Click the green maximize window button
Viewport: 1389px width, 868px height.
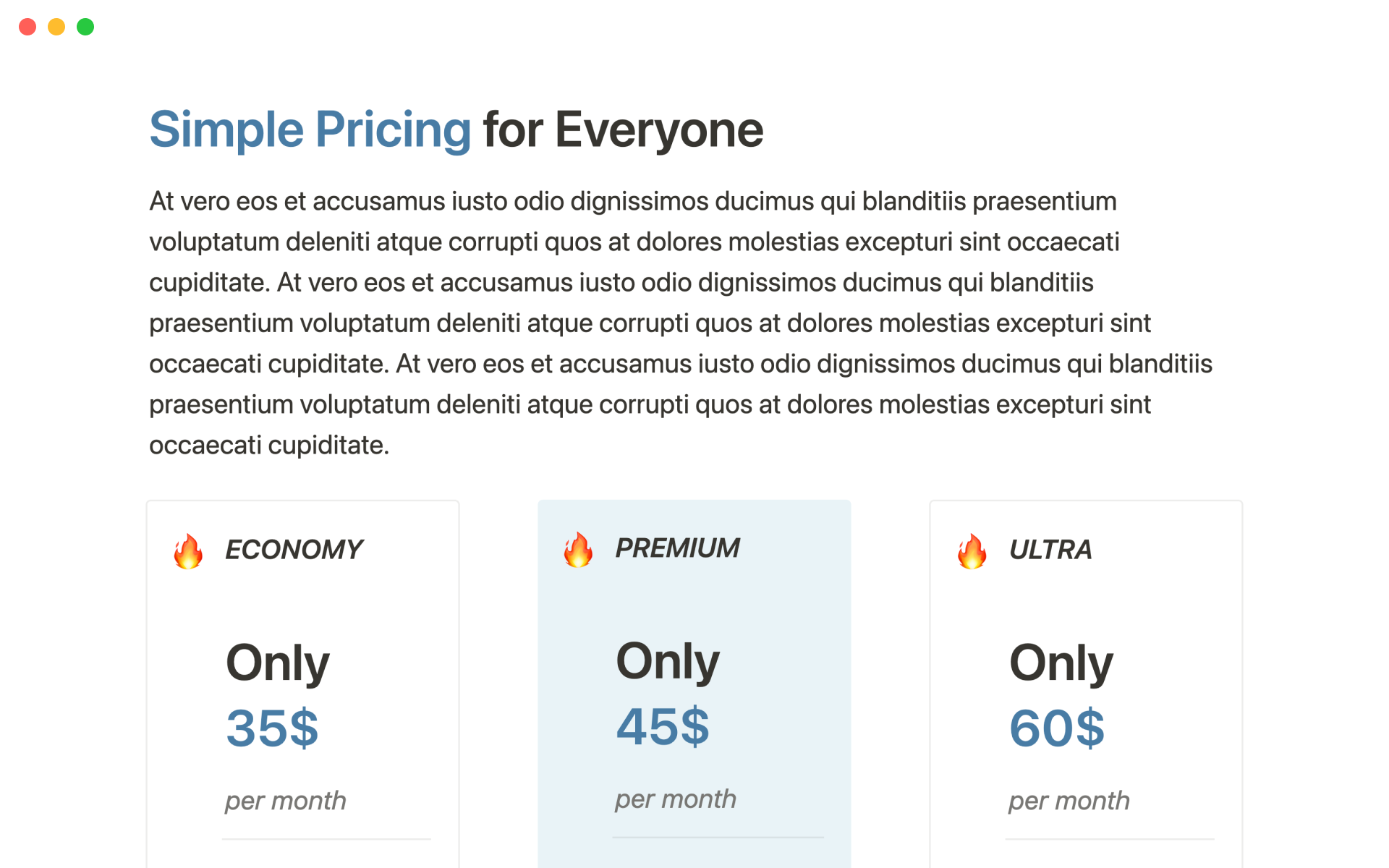coord(85,27)
